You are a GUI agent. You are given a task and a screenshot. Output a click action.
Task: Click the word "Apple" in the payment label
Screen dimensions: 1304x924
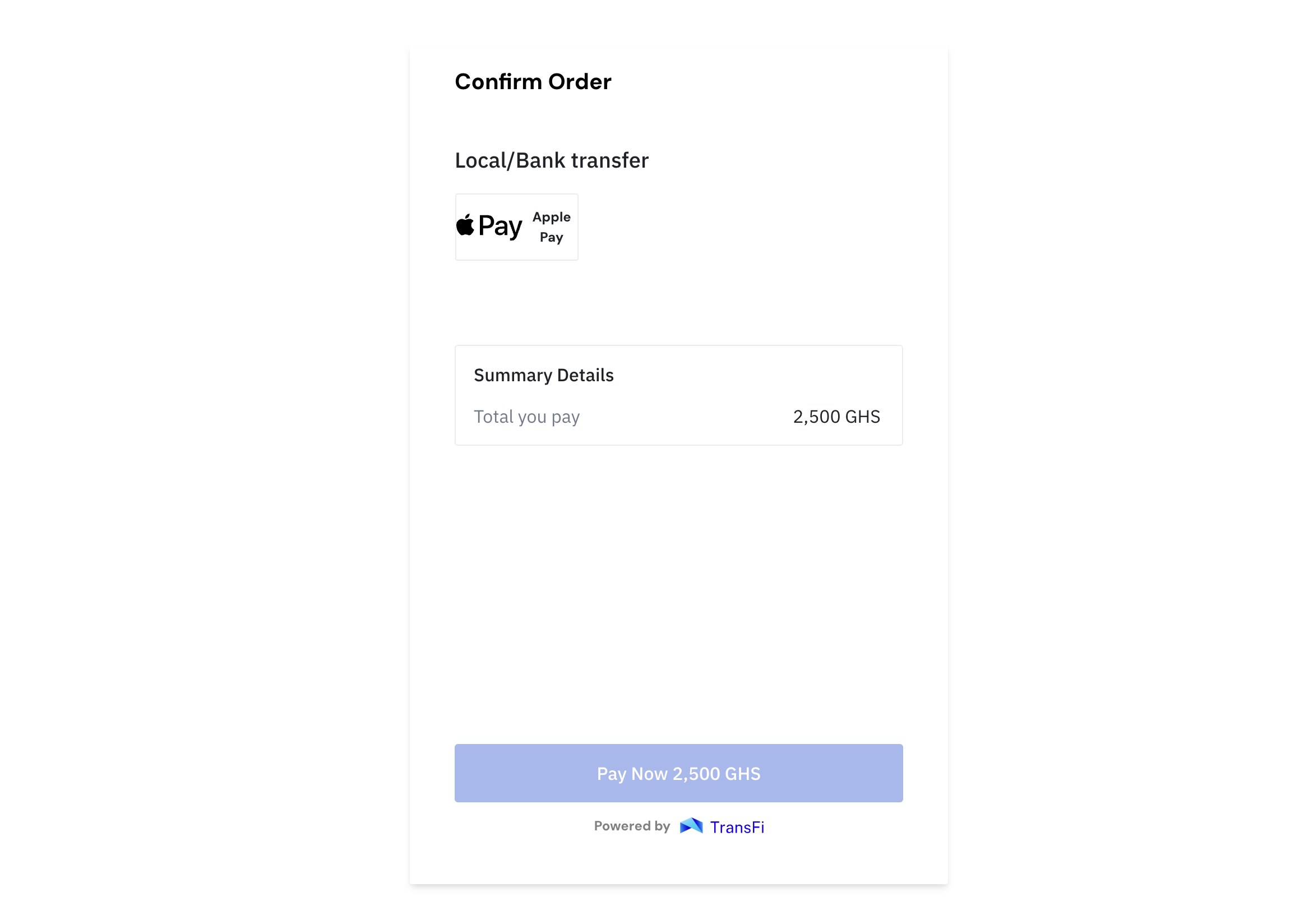pos(551,218)
